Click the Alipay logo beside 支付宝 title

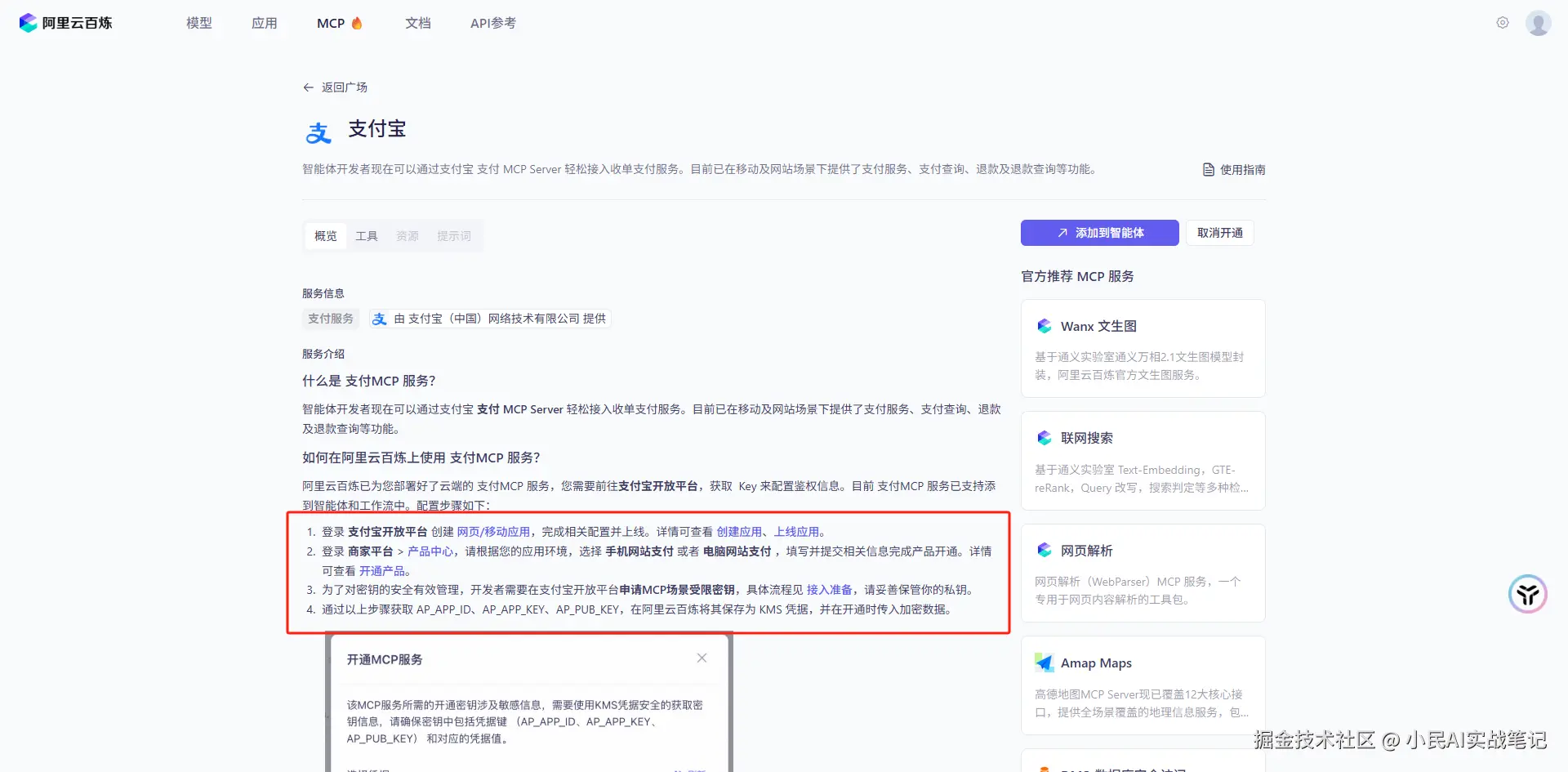(x=318, y=132)
